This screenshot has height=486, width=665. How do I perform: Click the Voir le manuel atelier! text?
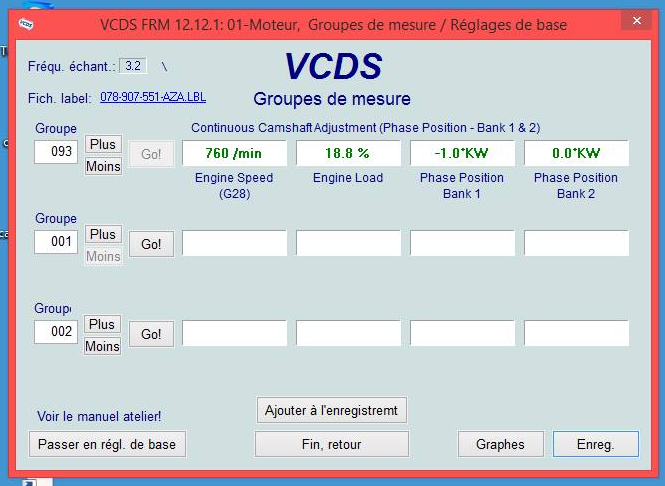point(99,416)
